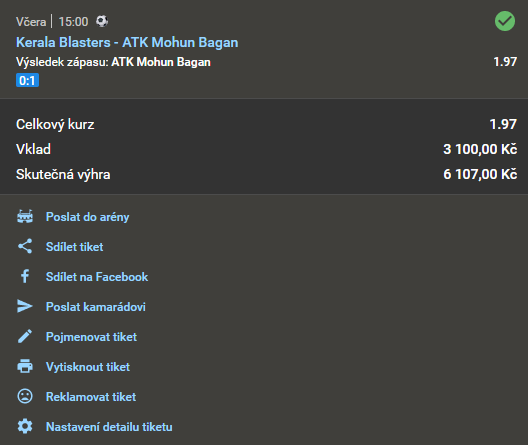The image size is (528, 445).
Task: Click the sad face complaint icon
Action: 25,396
